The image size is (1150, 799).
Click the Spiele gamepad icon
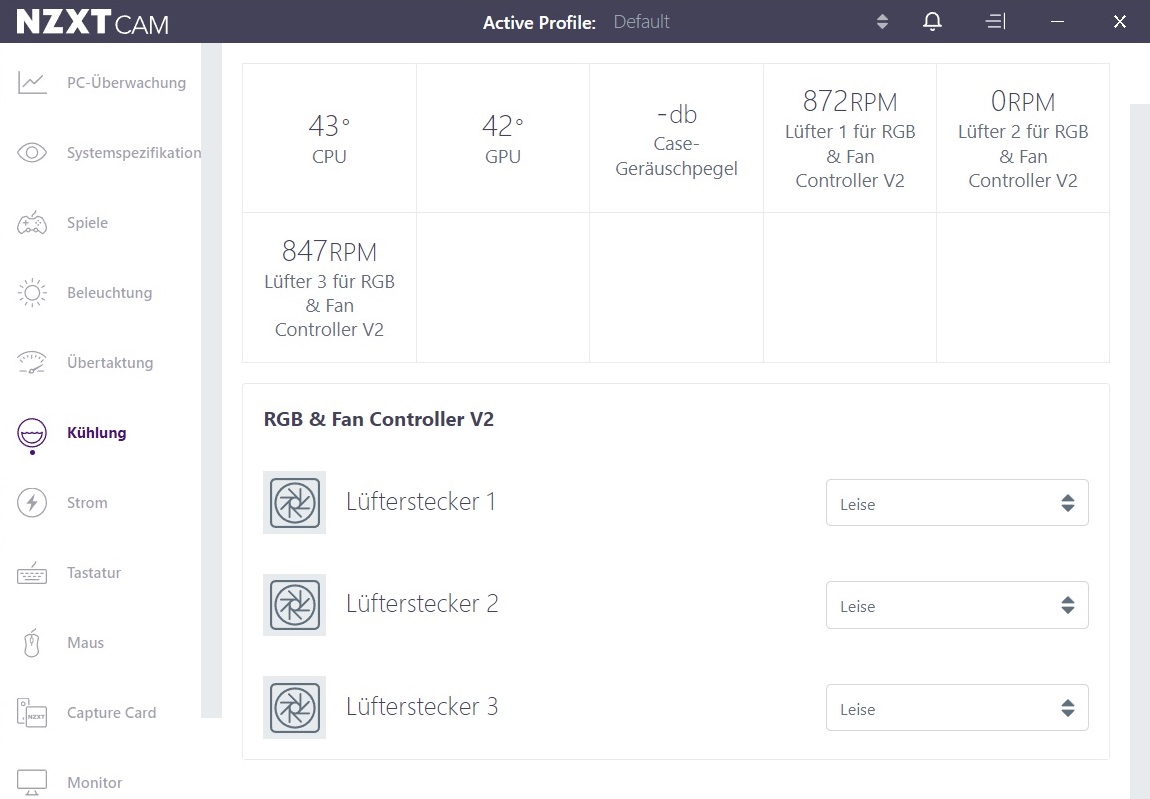click(x=32, y=222)
